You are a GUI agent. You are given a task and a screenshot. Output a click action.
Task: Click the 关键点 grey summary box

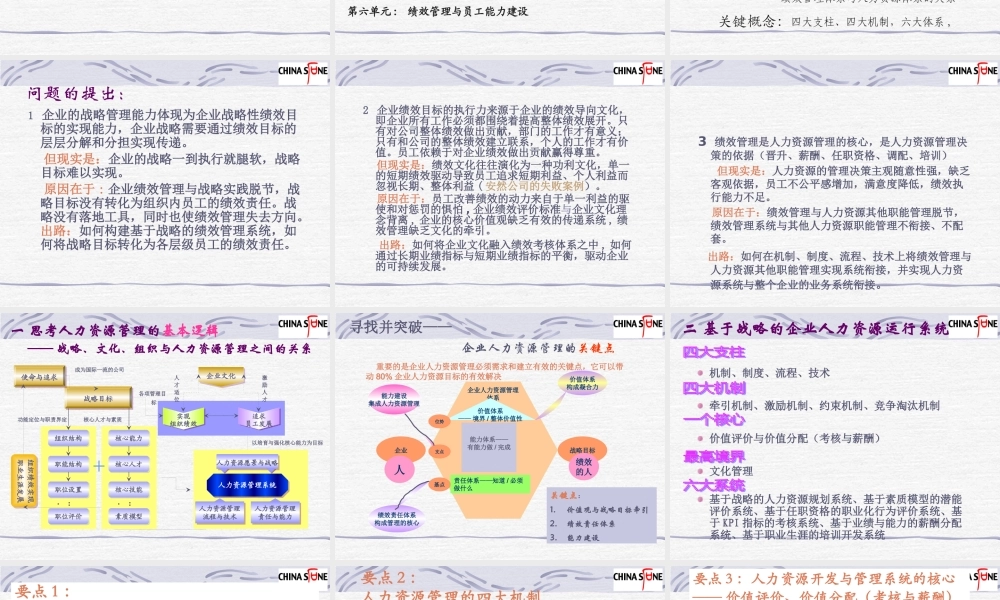click(601, 516)
